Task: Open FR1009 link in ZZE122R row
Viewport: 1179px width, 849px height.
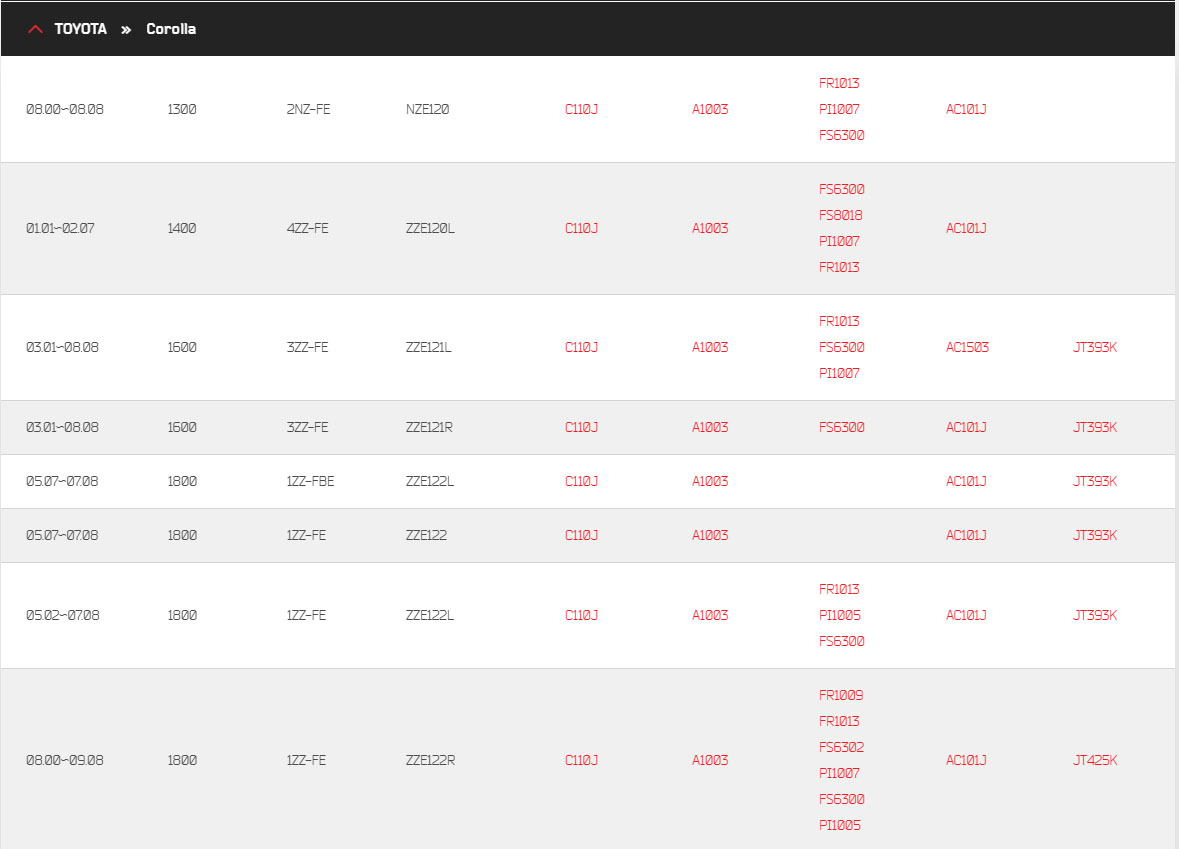Action: (841, 696)
